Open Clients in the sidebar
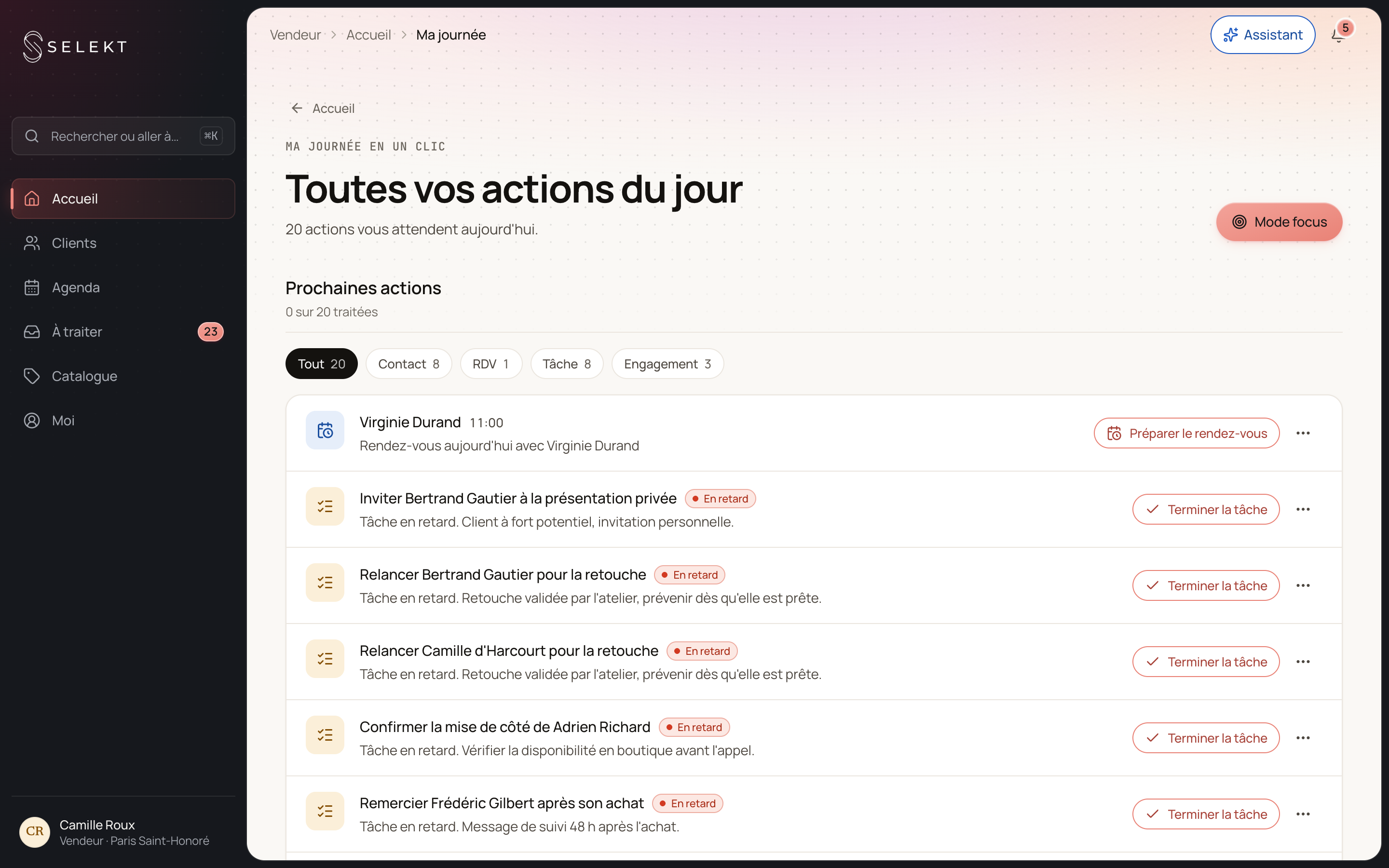The image size is (1389, 868). [x=123, y=243]
